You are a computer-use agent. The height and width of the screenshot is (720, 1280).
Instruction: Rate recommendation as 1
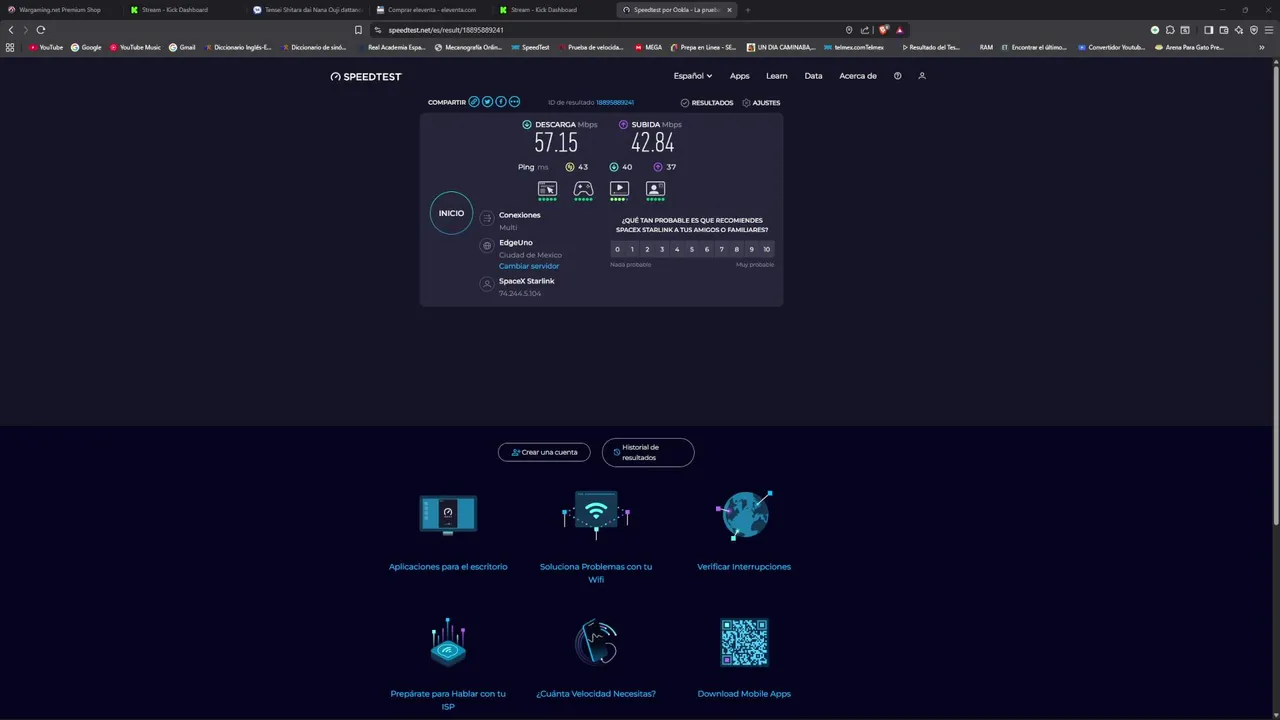click(632, 249)
